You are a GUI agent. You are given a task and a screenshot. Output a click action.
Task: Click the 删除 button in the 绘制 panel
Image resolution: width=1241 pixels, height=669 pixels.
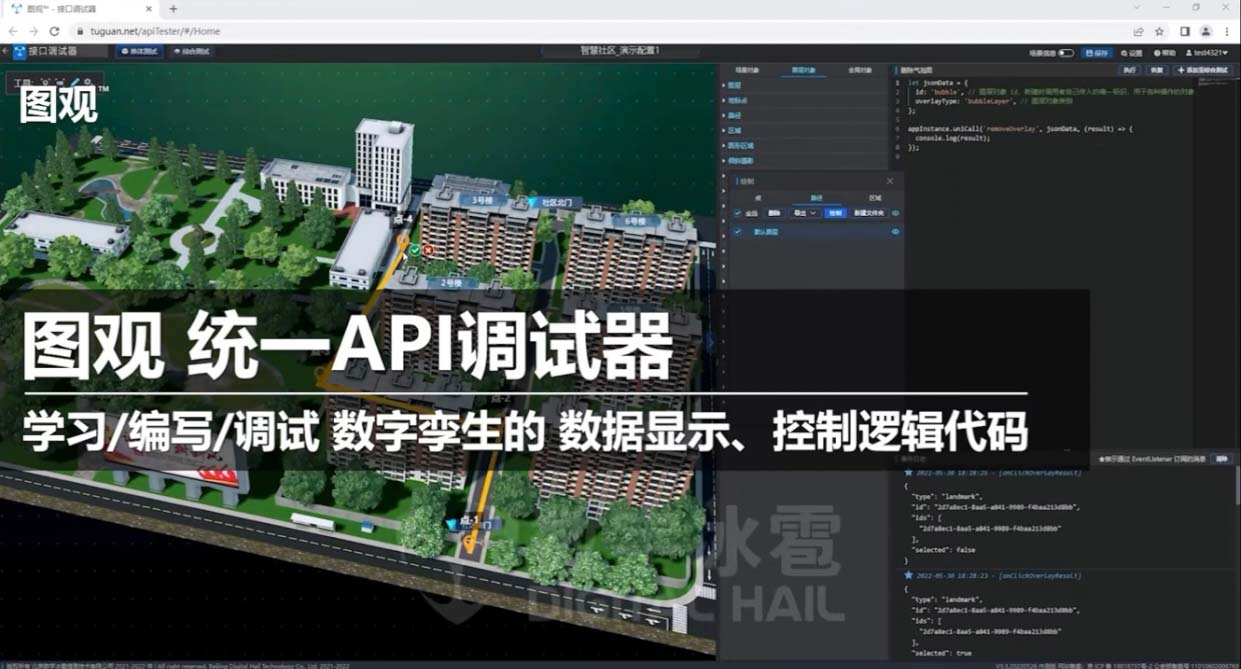[x=775, y=213]
